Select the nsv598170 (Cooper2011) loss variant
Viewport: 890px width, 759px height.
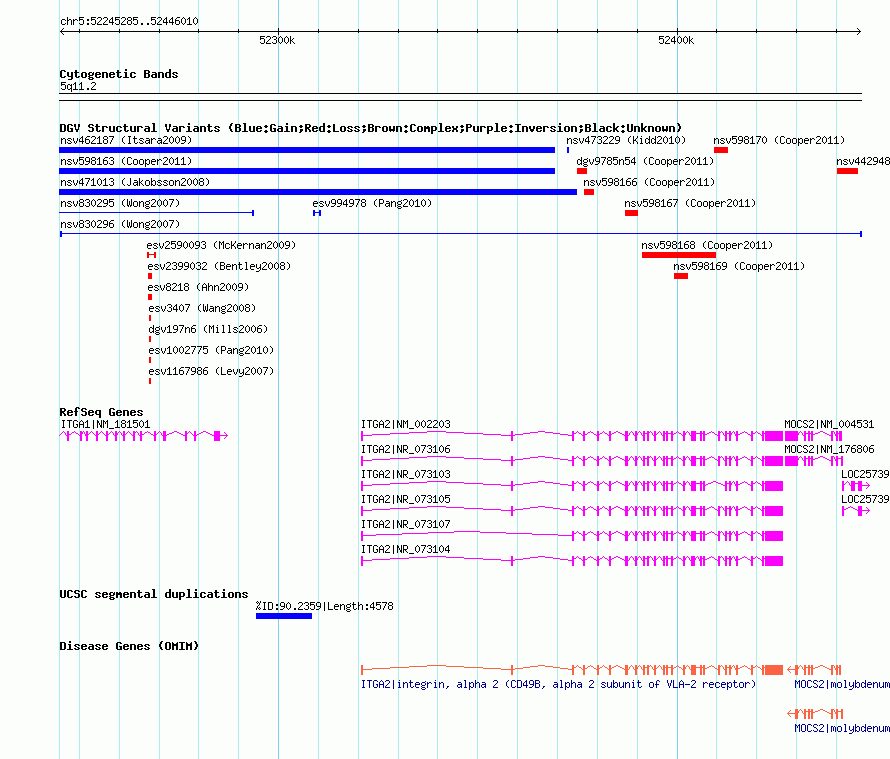[721, 150]
